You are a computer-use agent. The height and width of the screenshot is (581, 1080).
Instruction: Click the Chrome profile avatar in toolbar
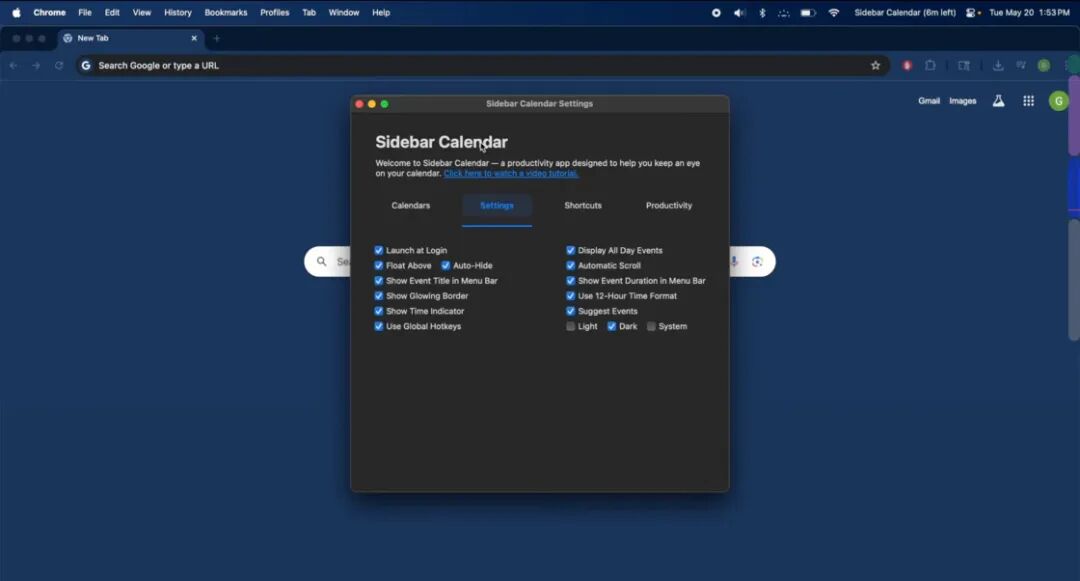(1044, 65)
